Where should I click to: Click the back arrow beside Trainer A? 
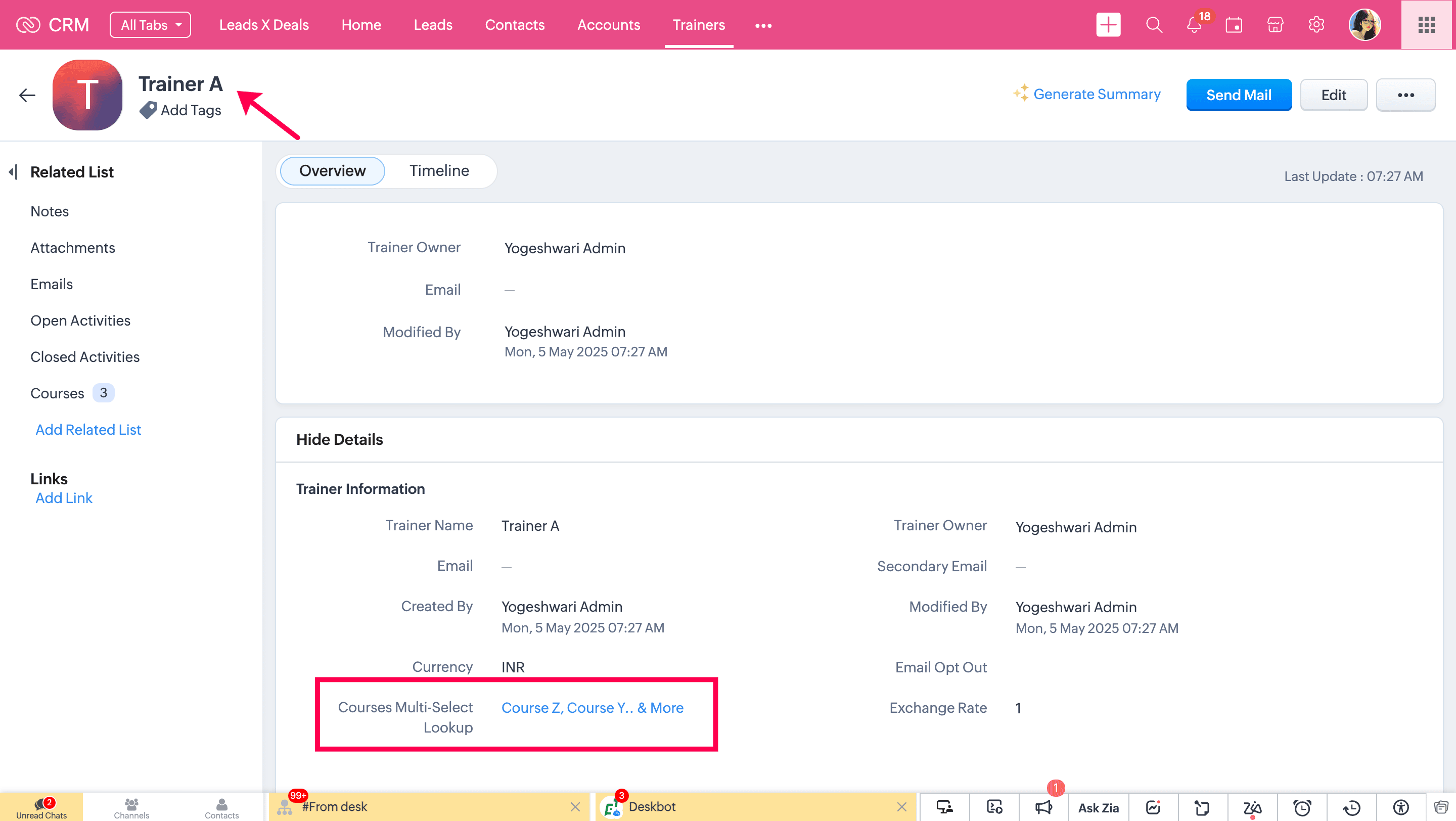pos(27,95)
